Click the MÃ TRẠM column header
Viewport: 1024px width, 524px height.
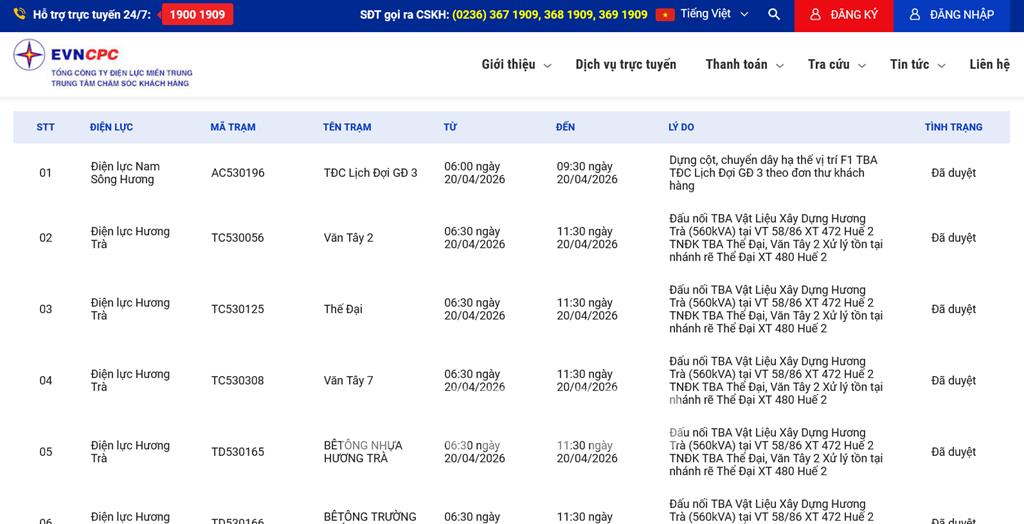(x=233, y=127)
